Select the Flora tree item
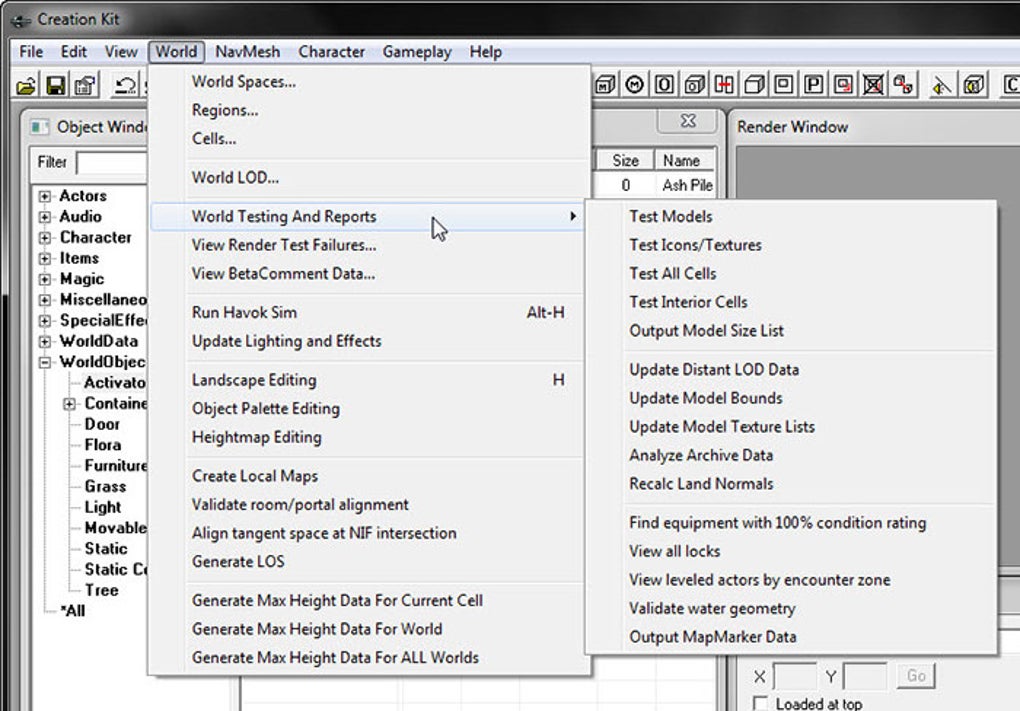Screen dimensions: 1020x711 pos(102,445)
